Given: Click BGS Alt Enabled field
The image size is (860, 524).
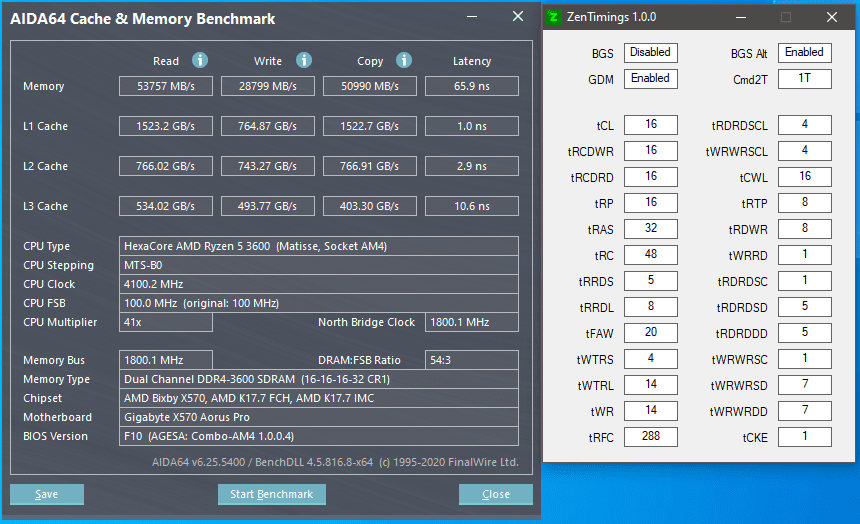Looking at the screenshot, I should point(805,53).
